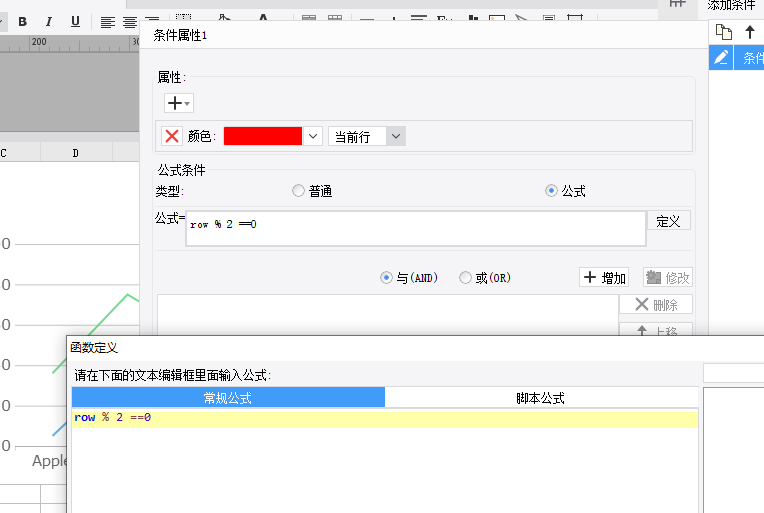Select the 普通 type radio button

click(x=298, y=190)
